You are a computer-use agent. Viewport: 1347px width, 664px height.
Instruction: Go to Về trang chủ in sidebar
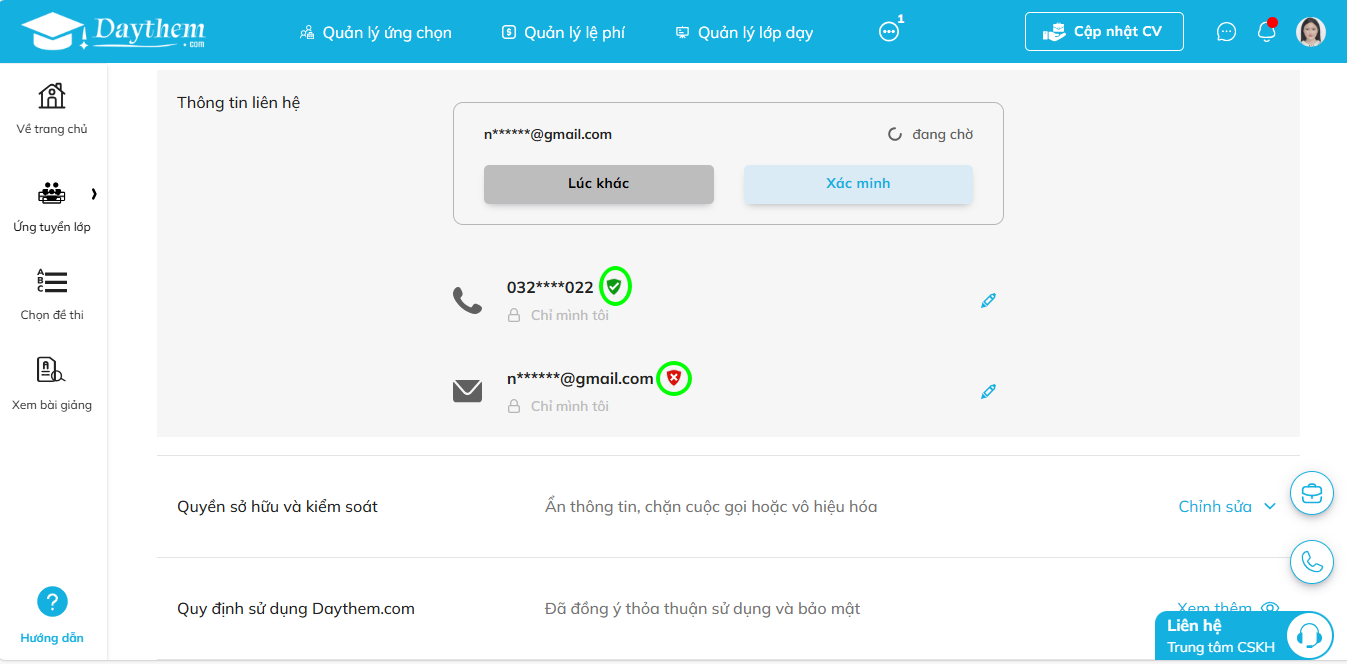pos(52,108)
